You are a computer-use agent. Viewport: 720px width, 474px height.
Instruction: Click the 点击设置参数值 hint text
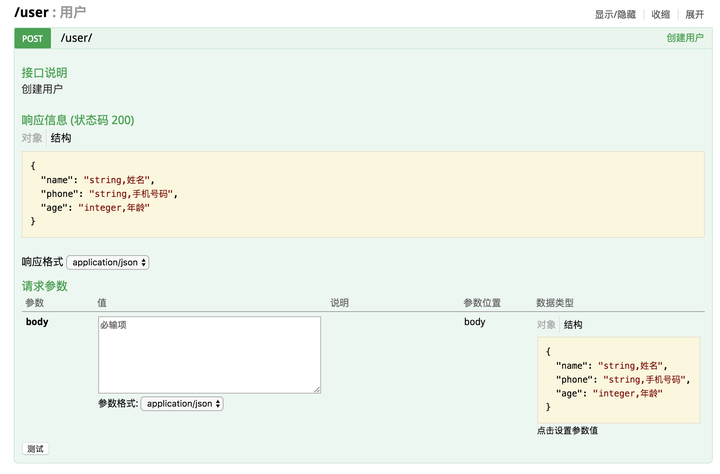tap(567, 431)
